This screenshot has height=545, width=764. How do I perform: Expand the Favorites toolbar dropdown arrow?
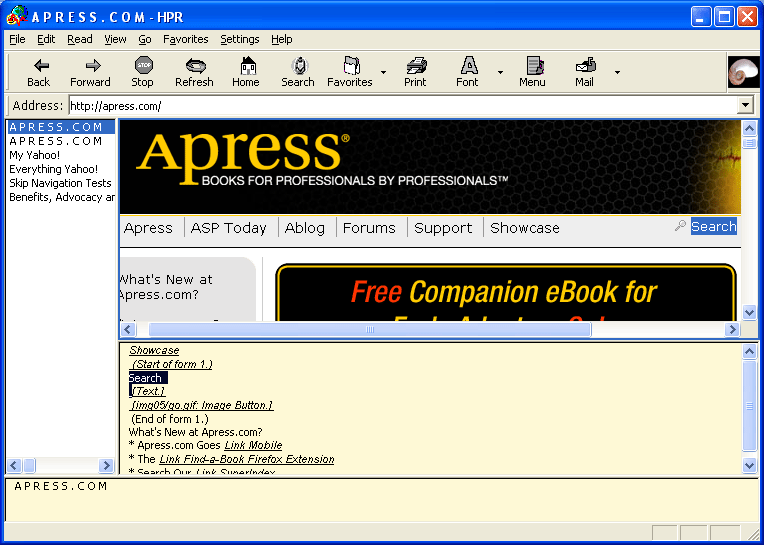[383, 72]
